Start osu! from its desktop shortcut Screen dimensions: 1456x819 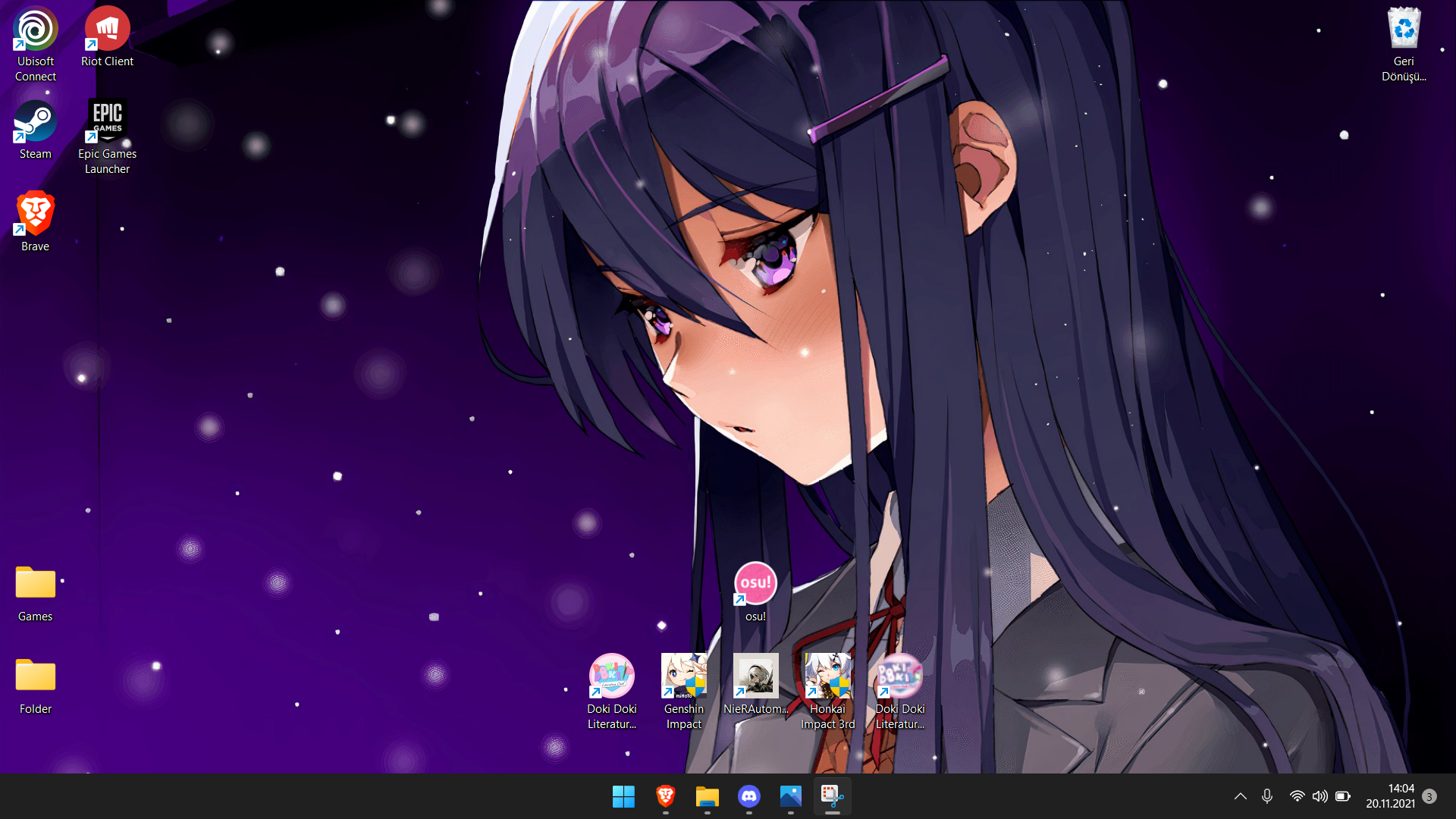[x=755, y=583]
